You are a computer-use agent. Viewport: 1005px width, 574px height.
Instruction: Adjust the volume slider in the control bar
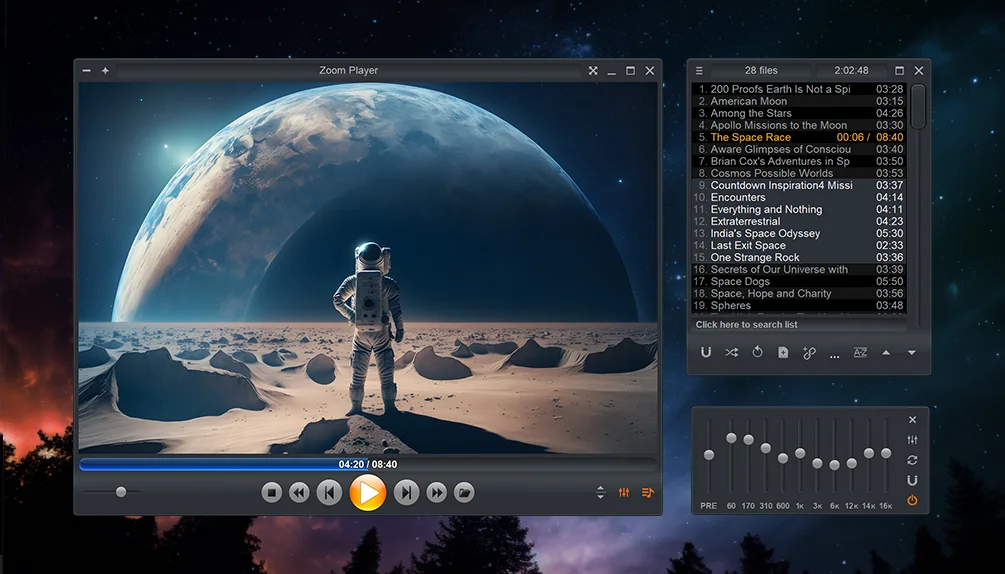pos(120,492)
